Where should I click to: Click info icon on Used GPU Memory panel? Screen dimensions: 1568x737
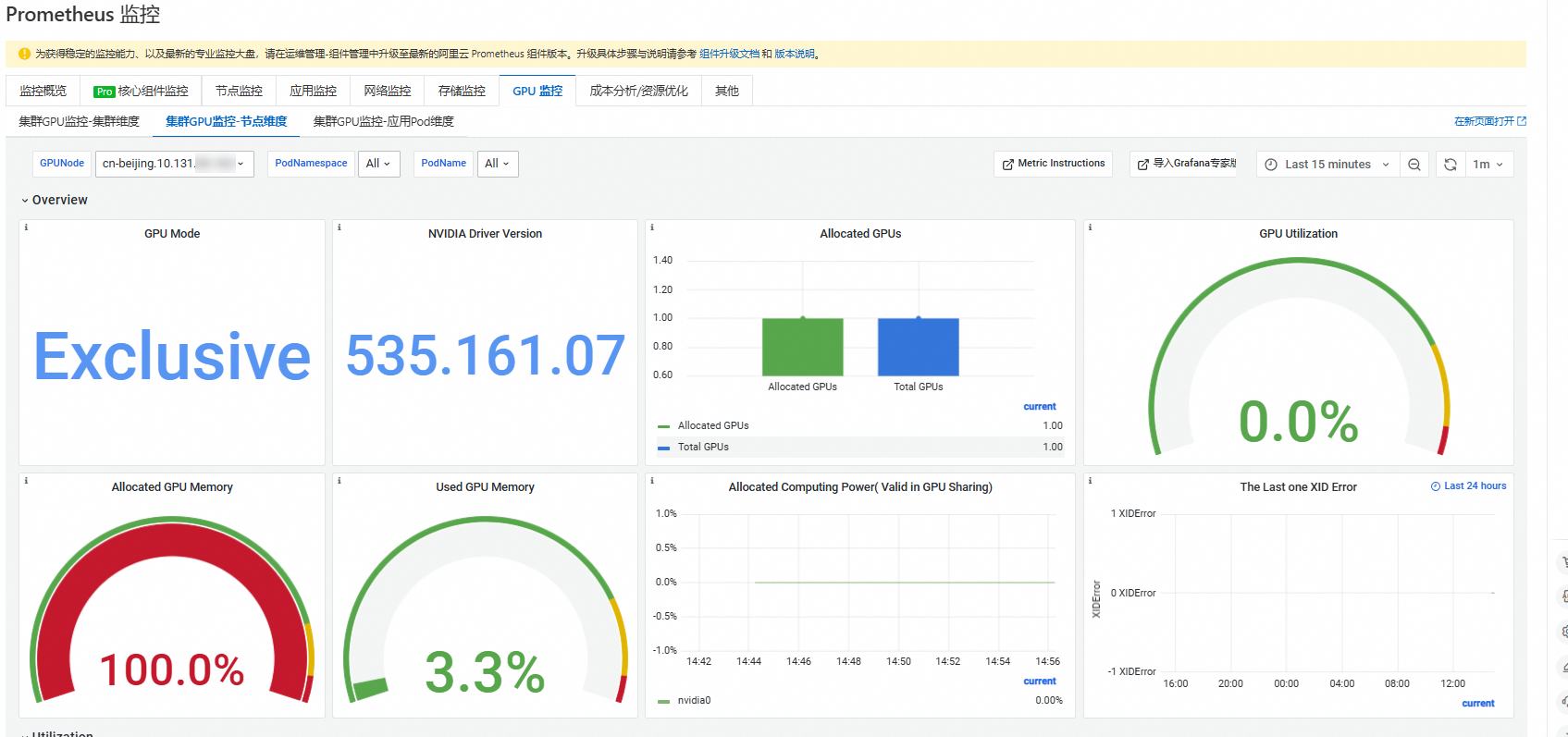340,481
